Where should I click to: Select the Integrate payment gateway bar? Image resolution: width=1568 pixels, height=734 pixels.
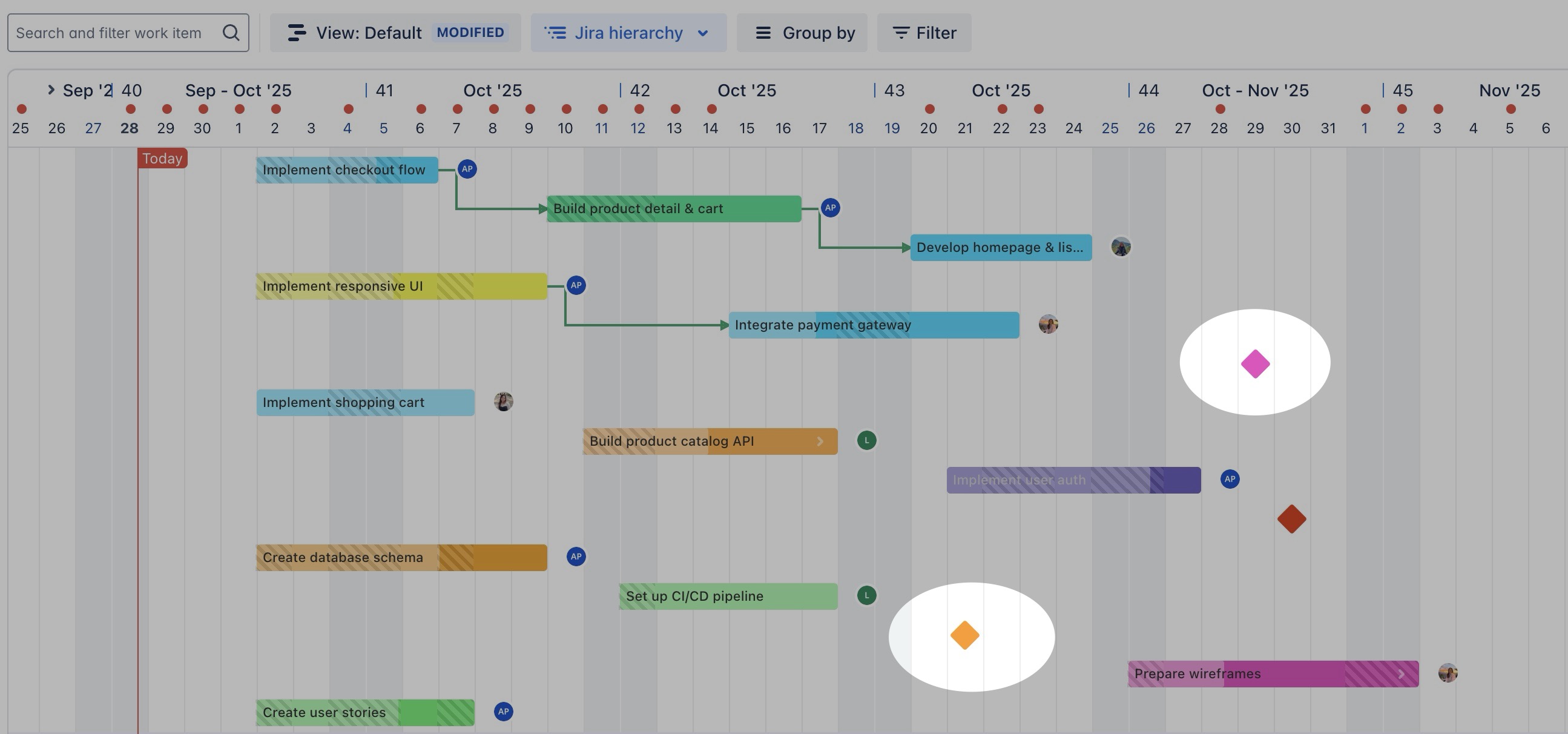874,325
